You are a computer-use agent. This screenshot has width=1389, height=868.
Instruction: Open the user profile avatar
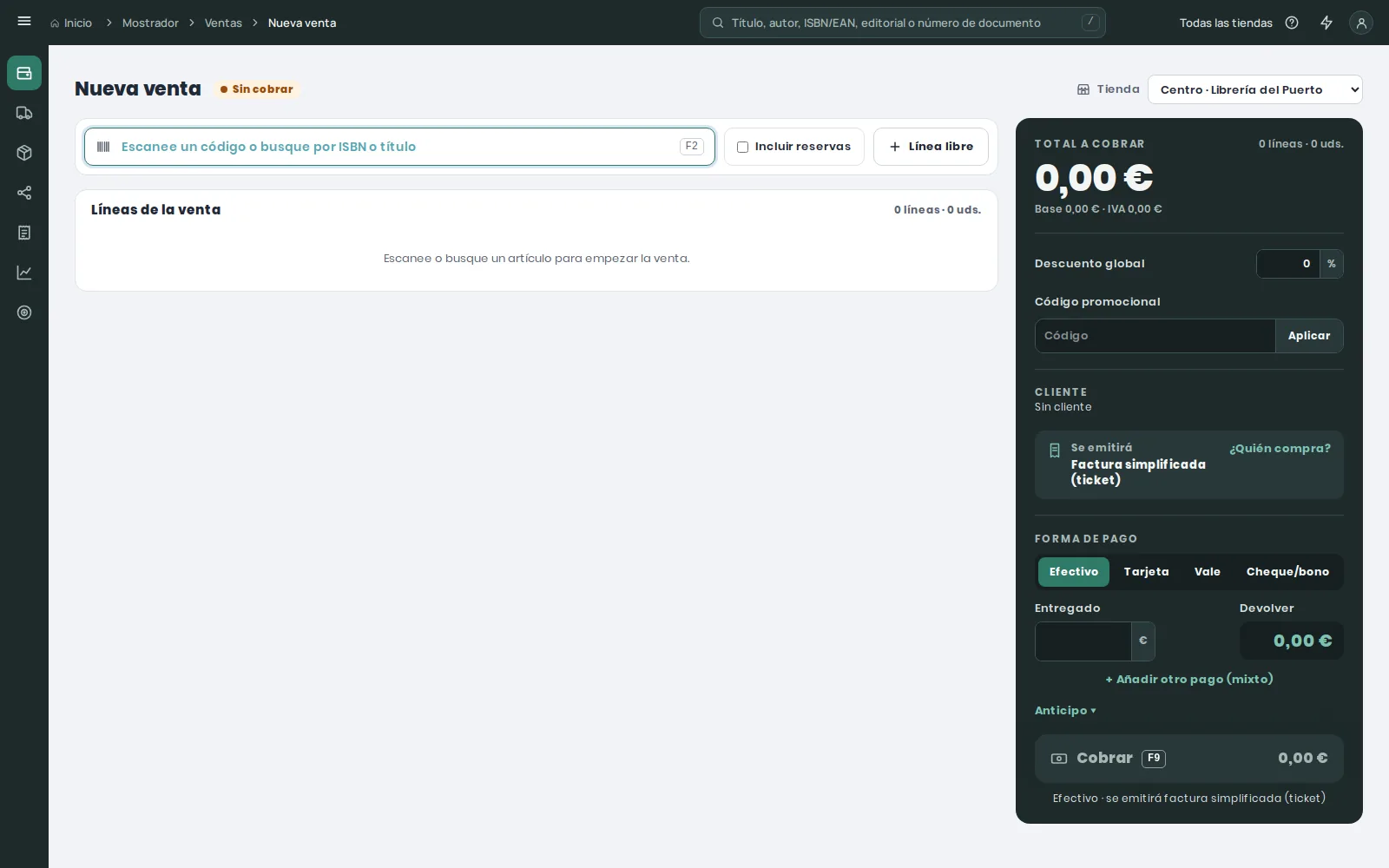[1361, 23]
